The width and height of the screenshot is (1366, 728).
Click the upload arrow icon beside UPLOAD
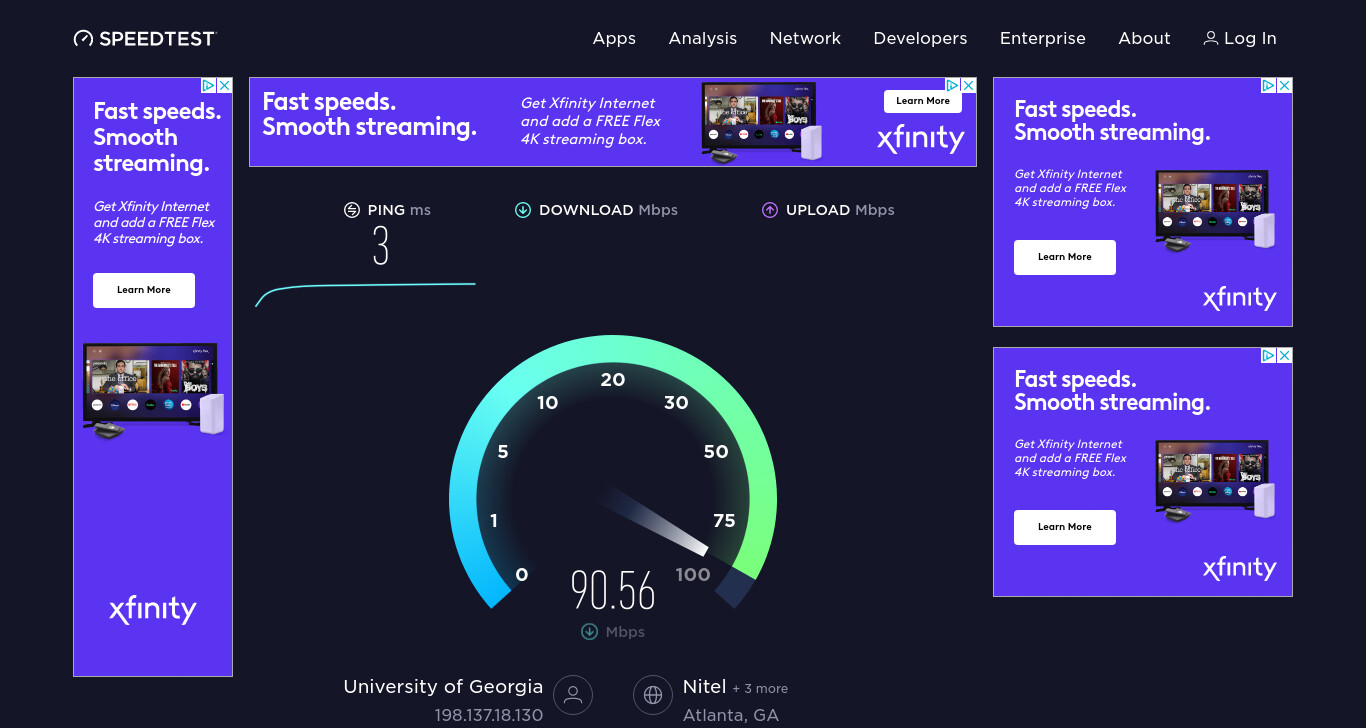pos(770,210)
